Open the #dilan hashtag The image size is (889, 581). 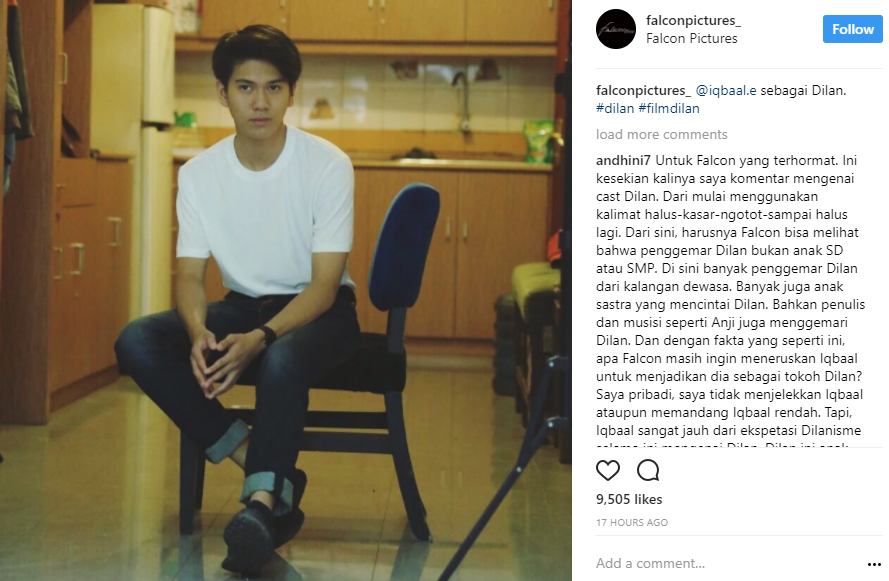(x=615, y=108)
